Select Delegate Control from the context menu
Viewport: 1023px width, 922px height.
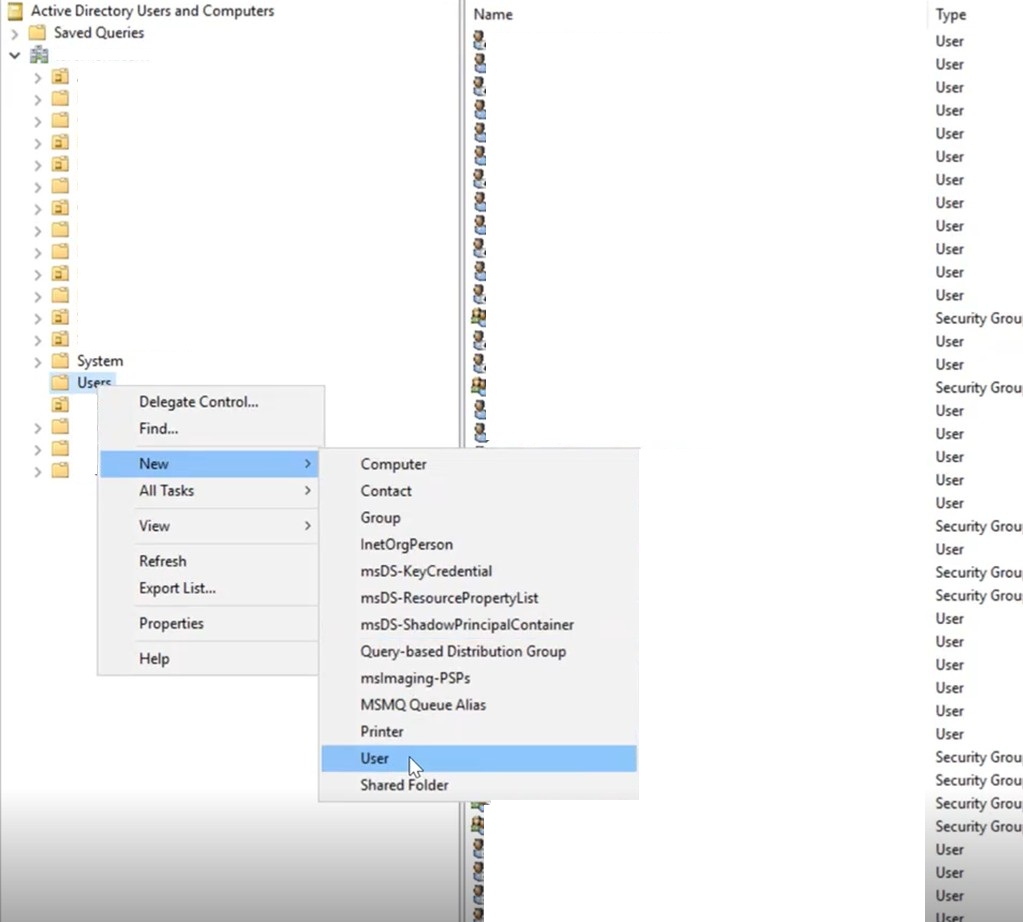[199, 401]
